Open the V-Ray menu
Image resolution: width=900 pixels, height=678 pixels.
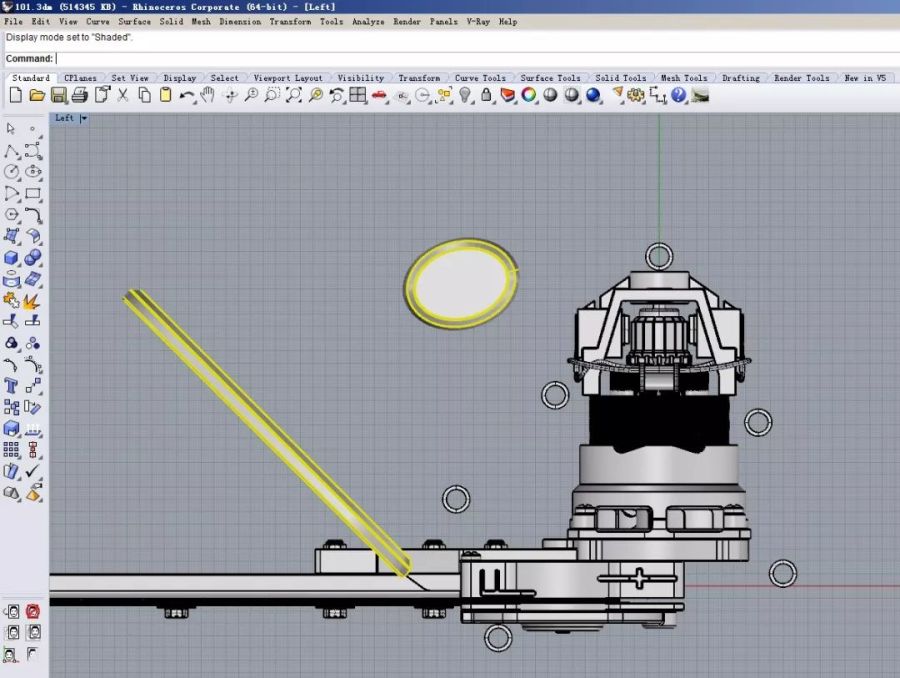point(477,21)
